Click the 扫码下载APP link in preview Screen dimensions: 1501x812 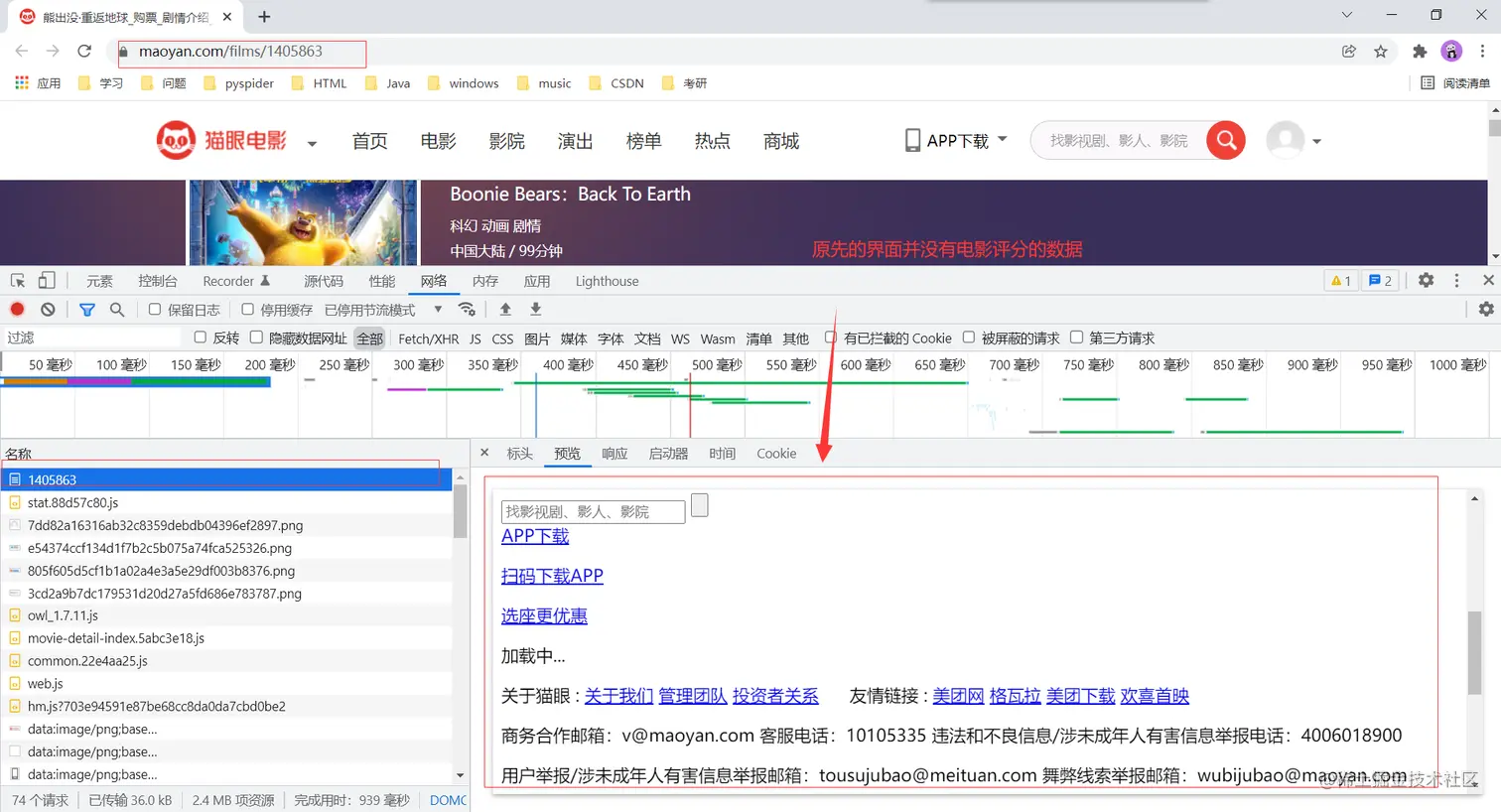(552, 576)
